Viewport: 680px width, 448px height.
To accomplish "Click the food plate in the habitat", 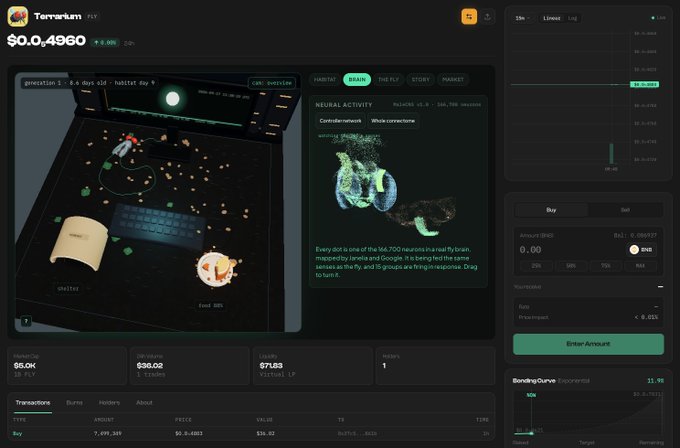I will tap(216, 268).
